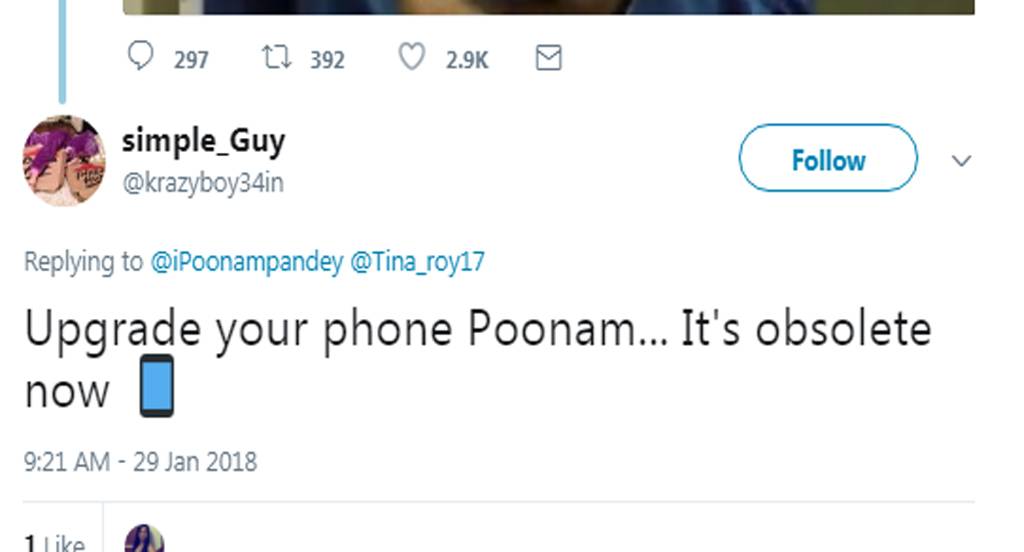
Task: Open simple_Guy's profile avatar
Action: point(64,160)
